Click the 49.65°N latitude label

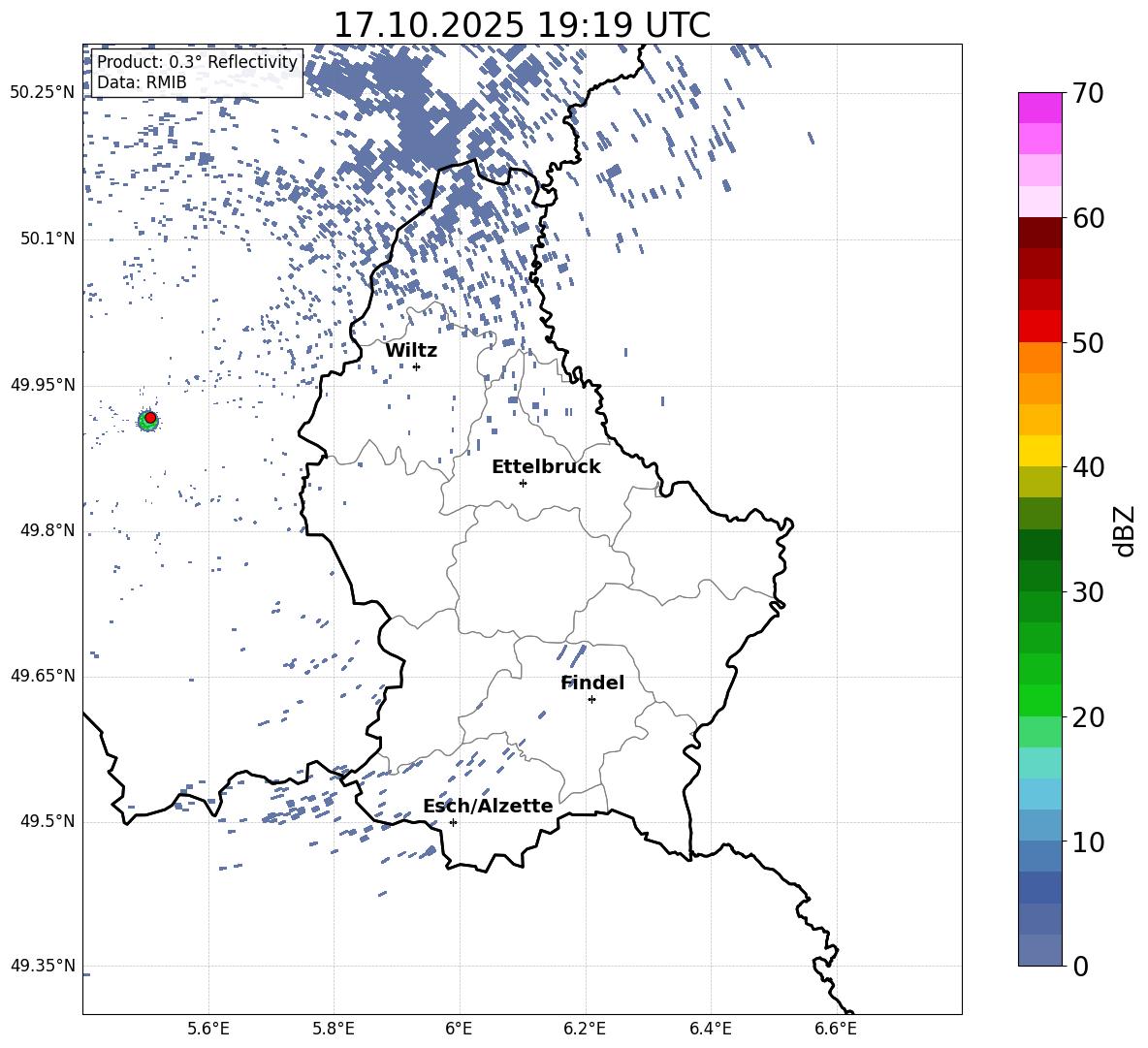pos(43,676)
